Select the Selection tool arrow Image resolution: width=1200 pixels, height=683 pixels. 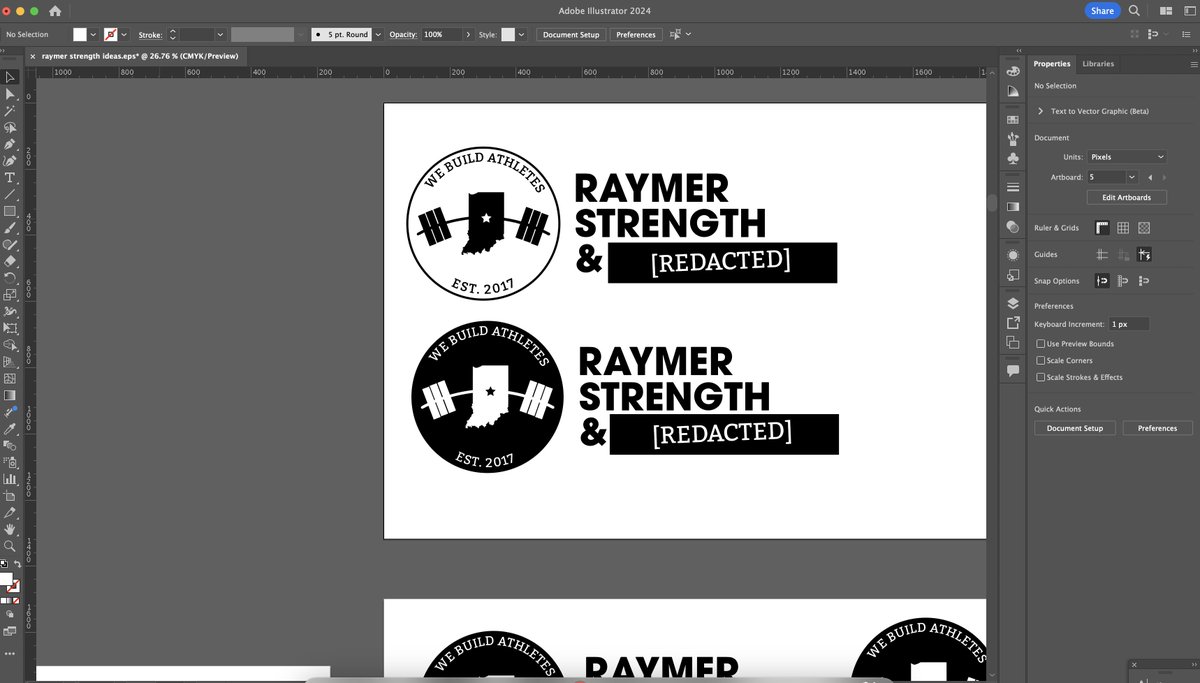10,77
